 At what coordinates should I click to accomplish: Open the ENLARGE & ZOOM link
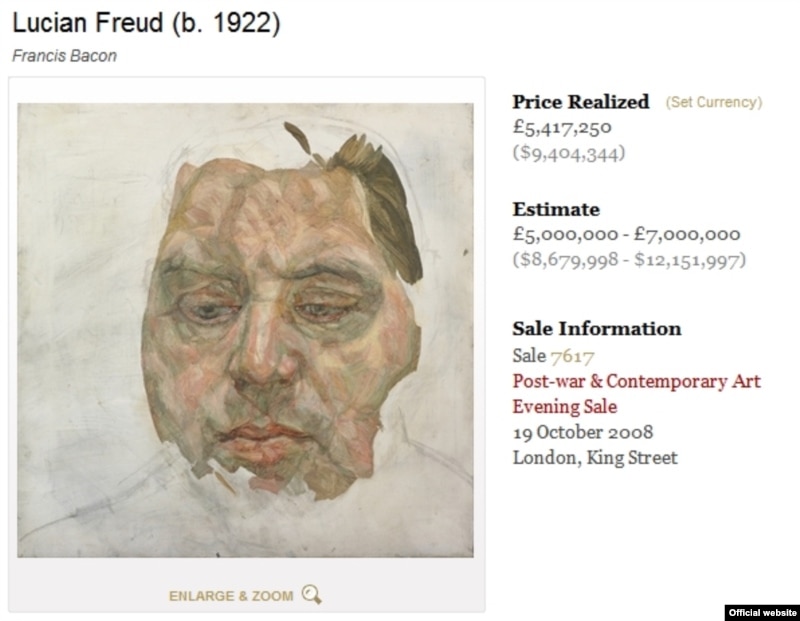[x=231, y=596]
